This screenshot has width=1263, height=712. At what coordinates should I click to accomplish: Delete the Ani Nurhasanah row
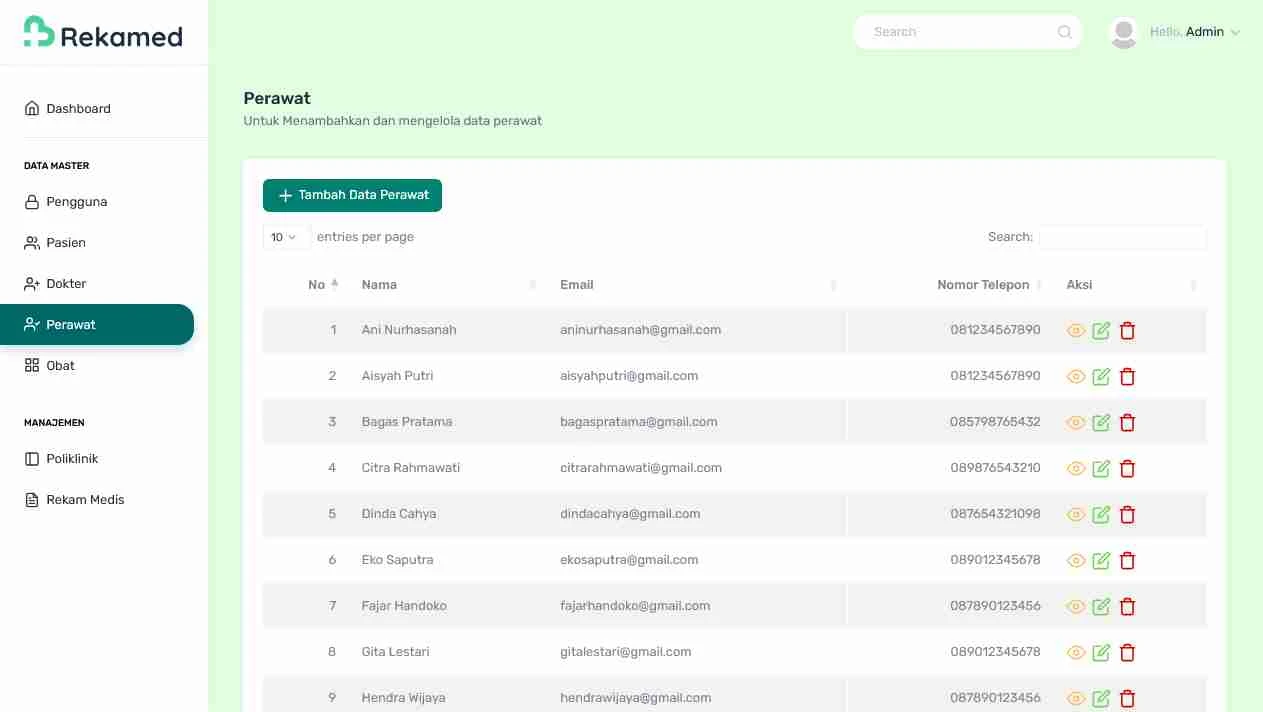1128,331
